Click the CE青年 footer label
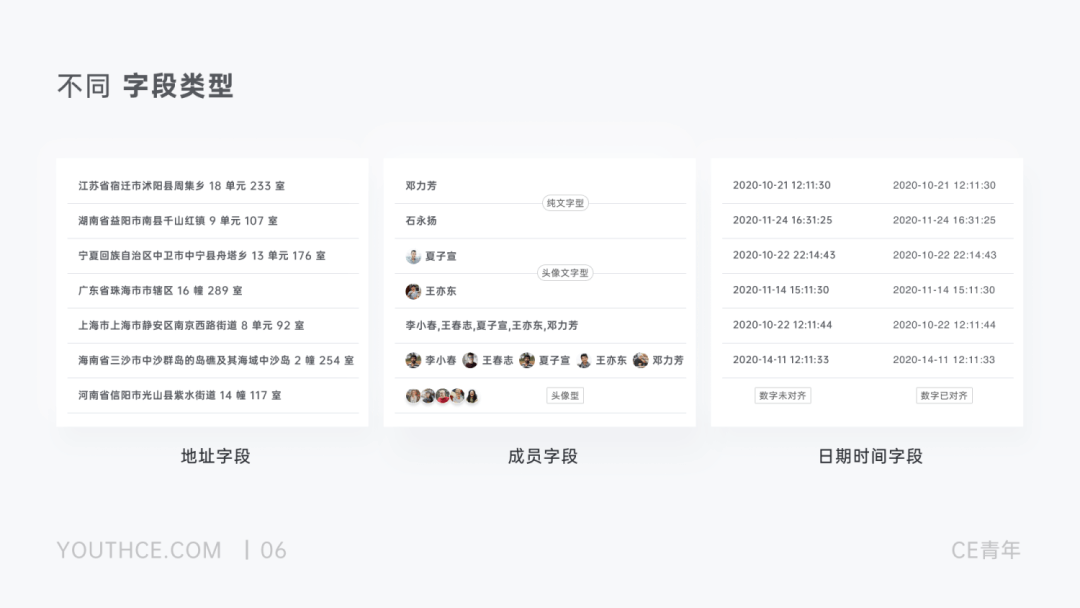 pos(986,550)
